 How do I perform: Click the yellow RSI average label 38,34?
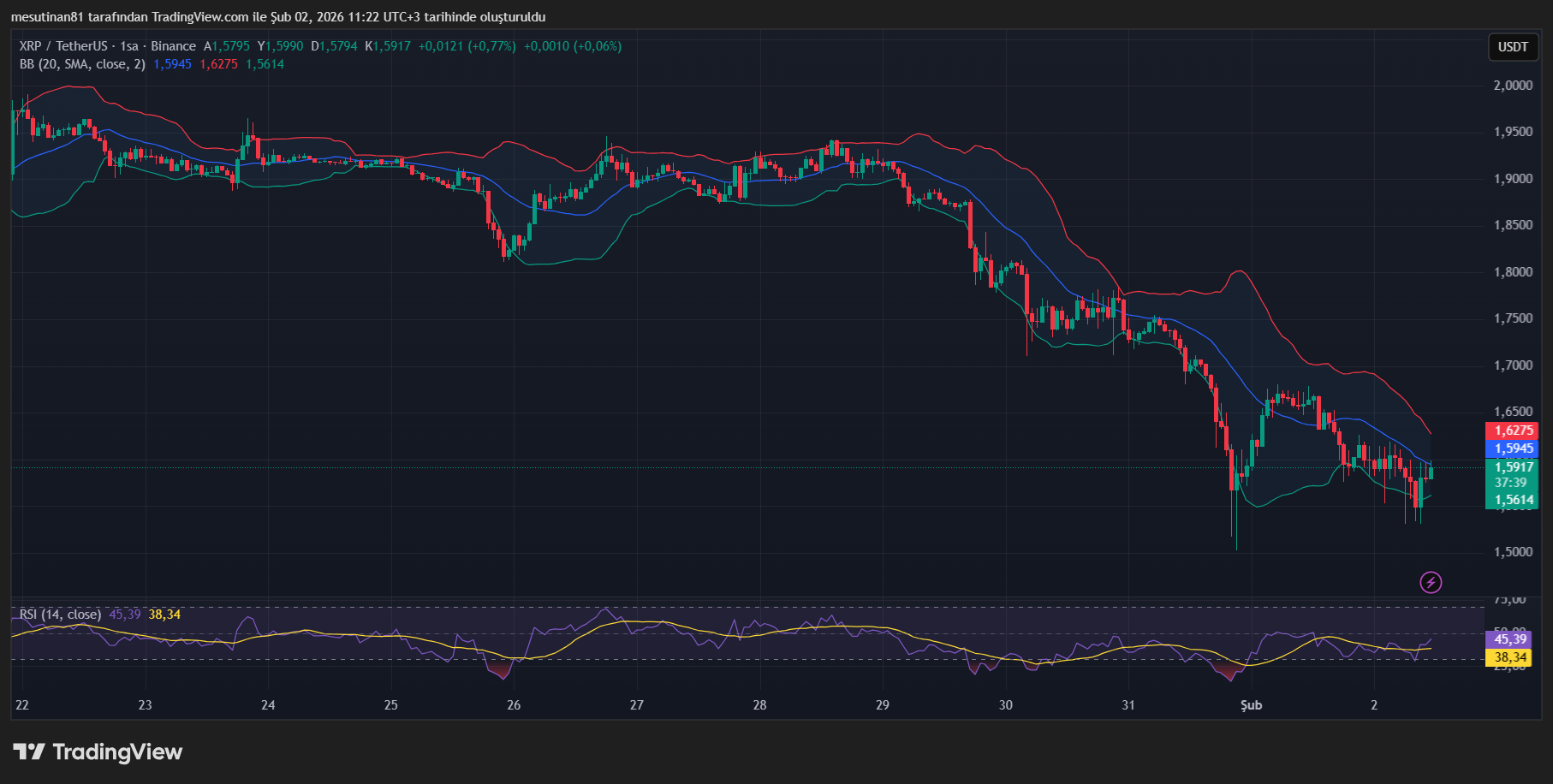(1510, 656)
